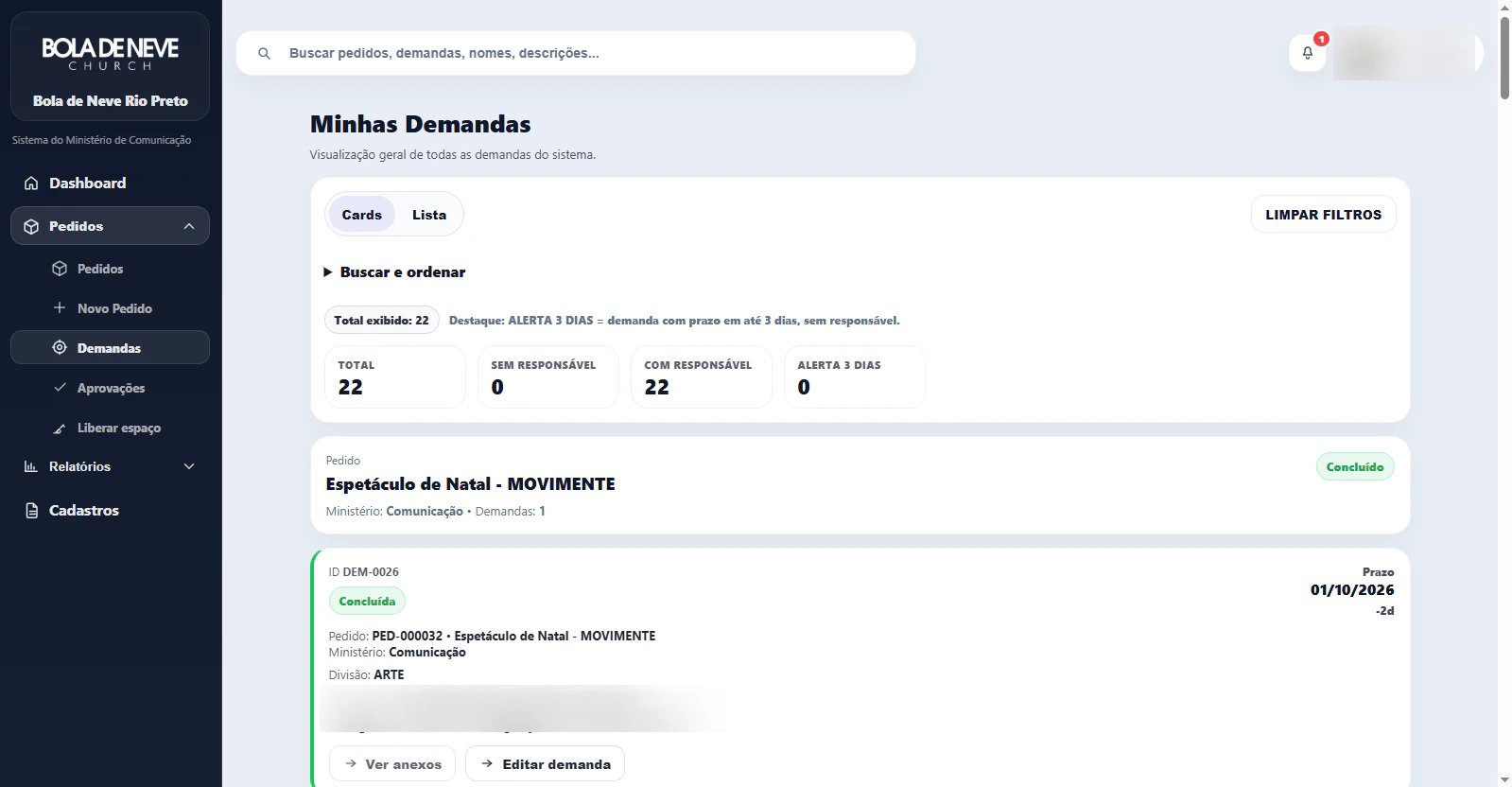Click the COM RESPONSÁVEL stat card
This screenshot has width=1512, height=787.
(702, 377)
